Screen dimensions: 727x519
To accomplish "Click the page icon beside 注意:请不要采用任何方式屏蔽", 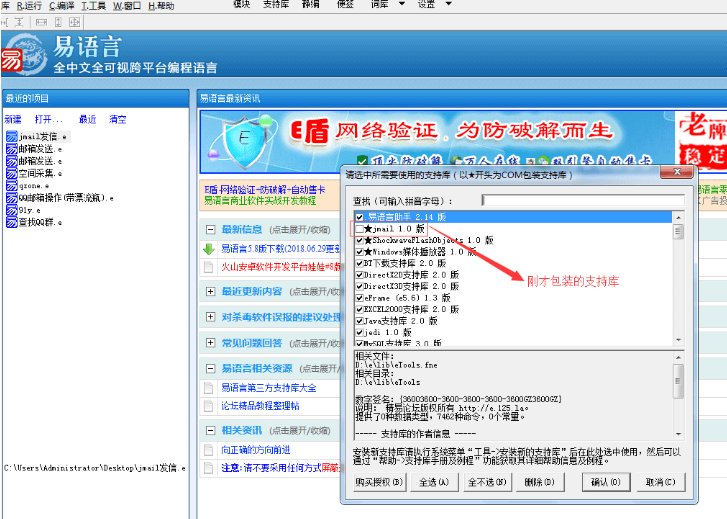I will tap(209, 468).
